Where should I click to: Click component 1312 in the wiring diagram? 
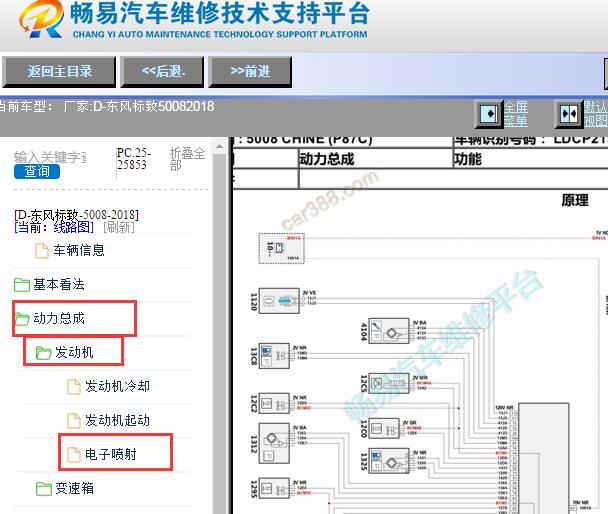(x=275, y=443)
